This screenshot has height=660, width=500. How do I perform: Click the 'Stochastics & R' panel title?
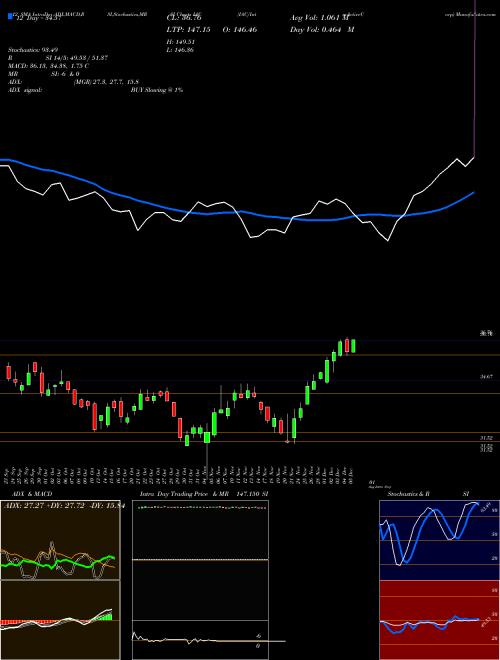(x=409, y=494)
